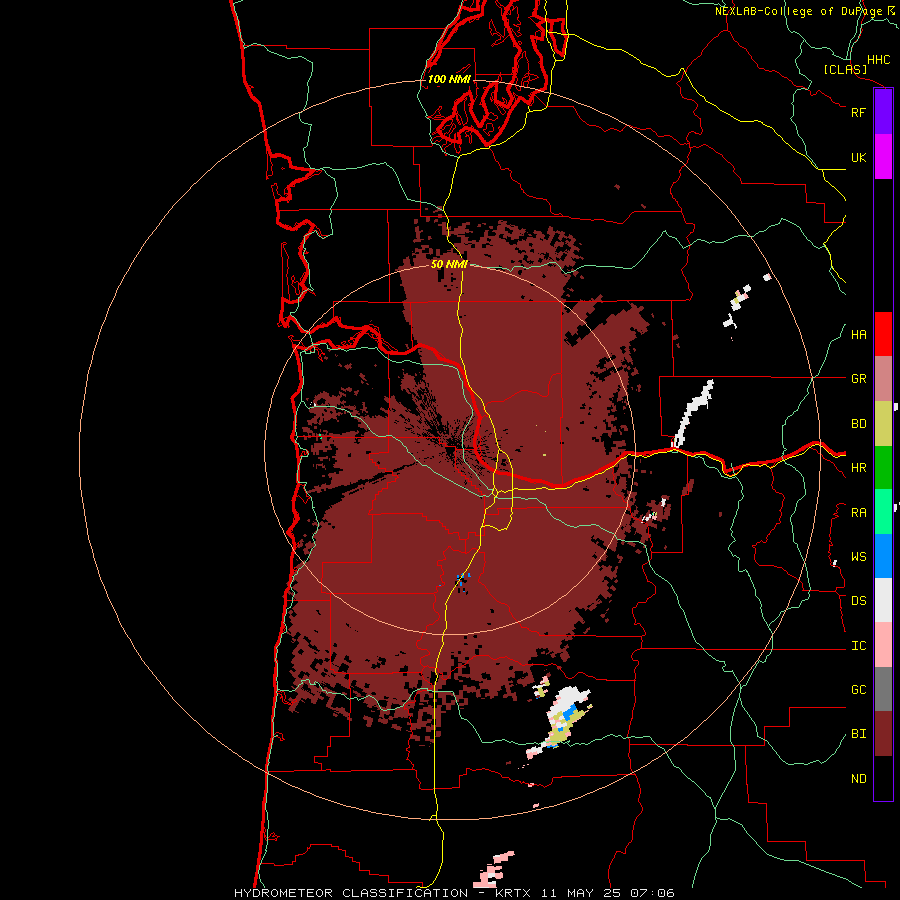Click the 'BD' legend label text
The image size is (900, 900).
(858, 424)
